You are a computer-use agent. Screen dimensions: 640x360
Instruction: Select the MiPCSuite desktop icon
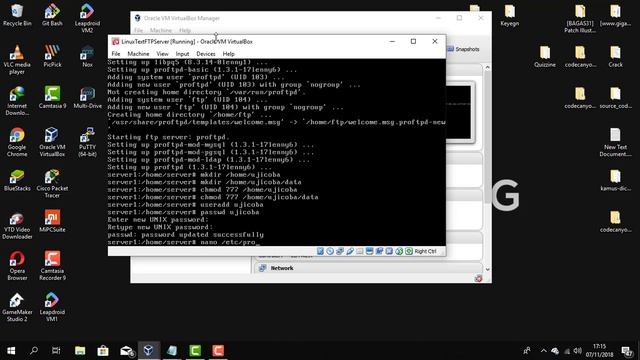pyautogui.click(x=52, y=222)
